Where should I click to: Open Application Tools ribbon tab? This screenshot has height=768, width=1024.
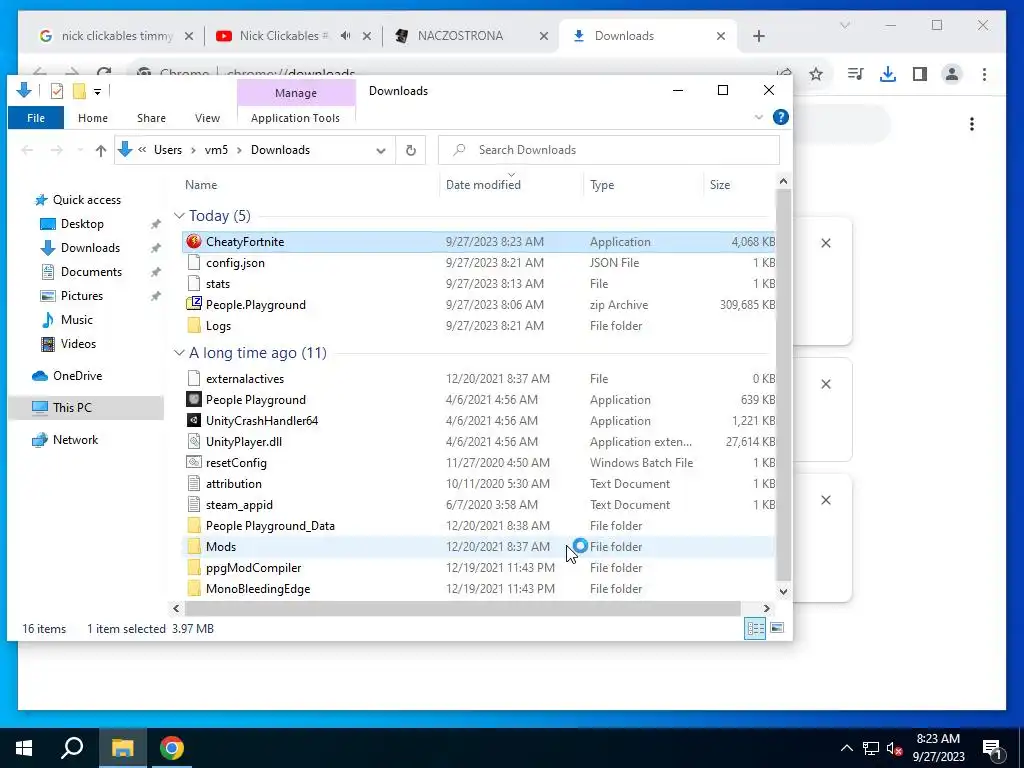(x=295, y=118)
